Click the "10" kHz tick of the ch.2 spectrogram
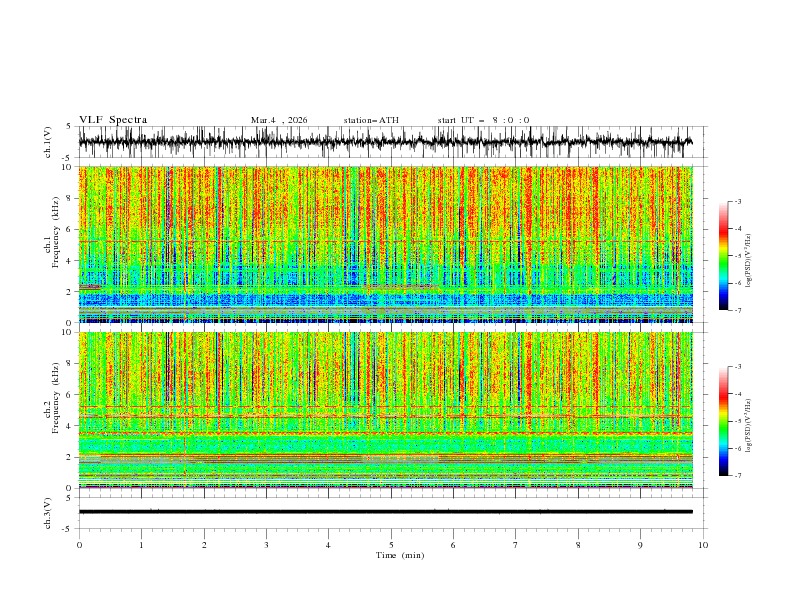Image resolution: width=792 pixels, height=612 pixels. click(67, 332)
